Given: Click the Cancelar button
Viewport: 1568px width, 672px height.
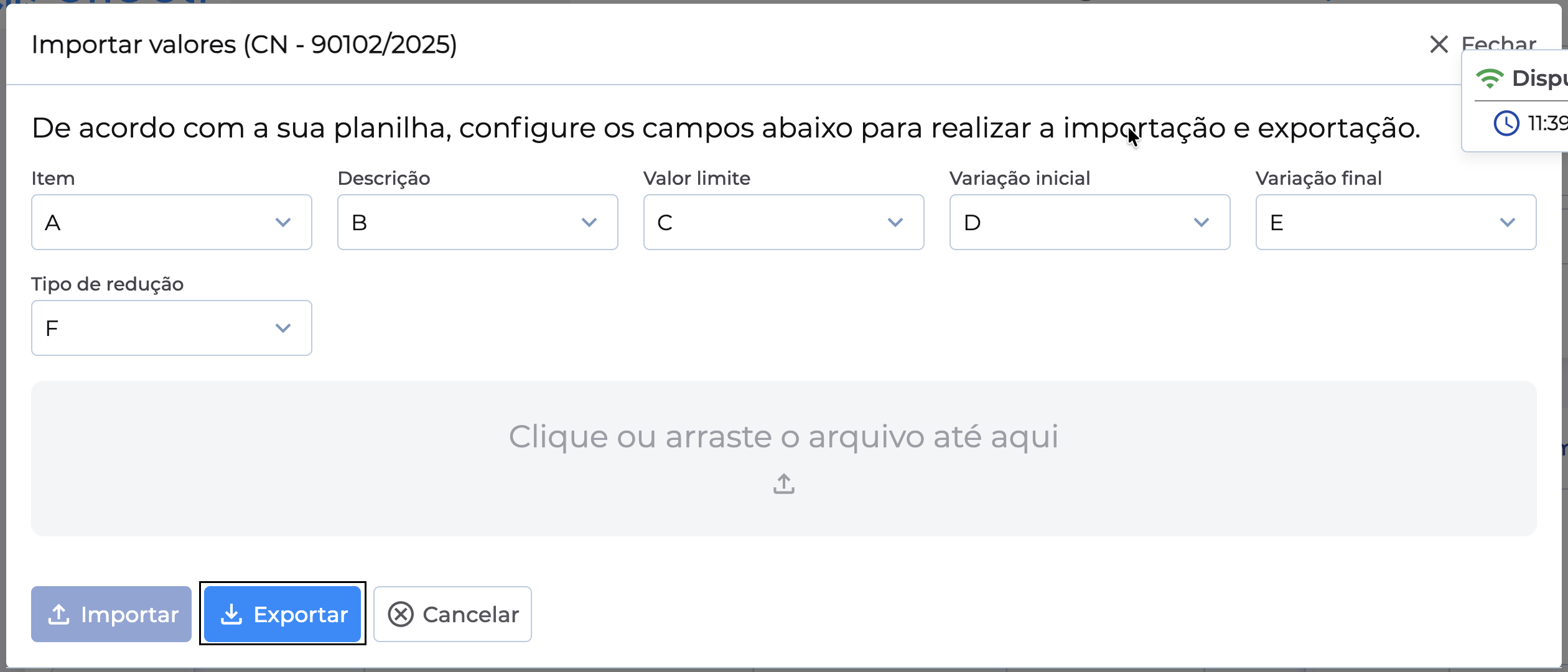Looking at the screenshot, I should 452,614.
